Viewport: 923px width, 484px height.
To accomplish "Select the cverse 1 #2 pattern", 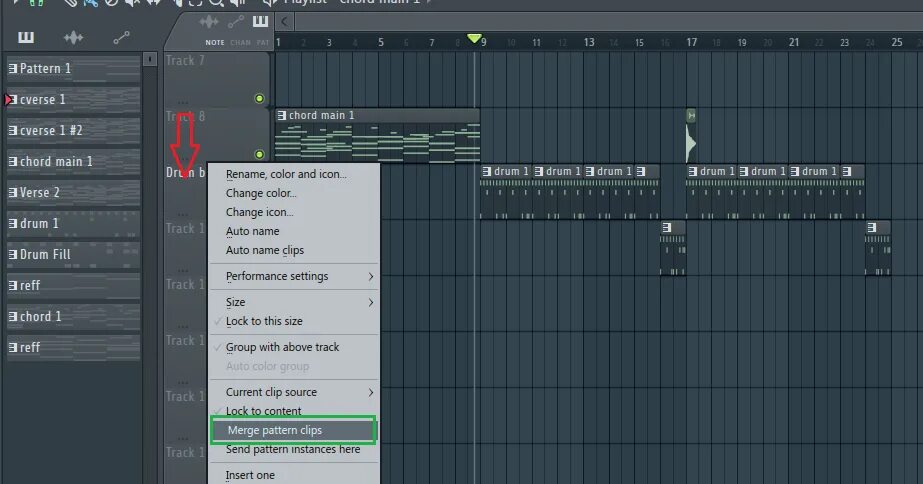I will [x=73, y=130].
